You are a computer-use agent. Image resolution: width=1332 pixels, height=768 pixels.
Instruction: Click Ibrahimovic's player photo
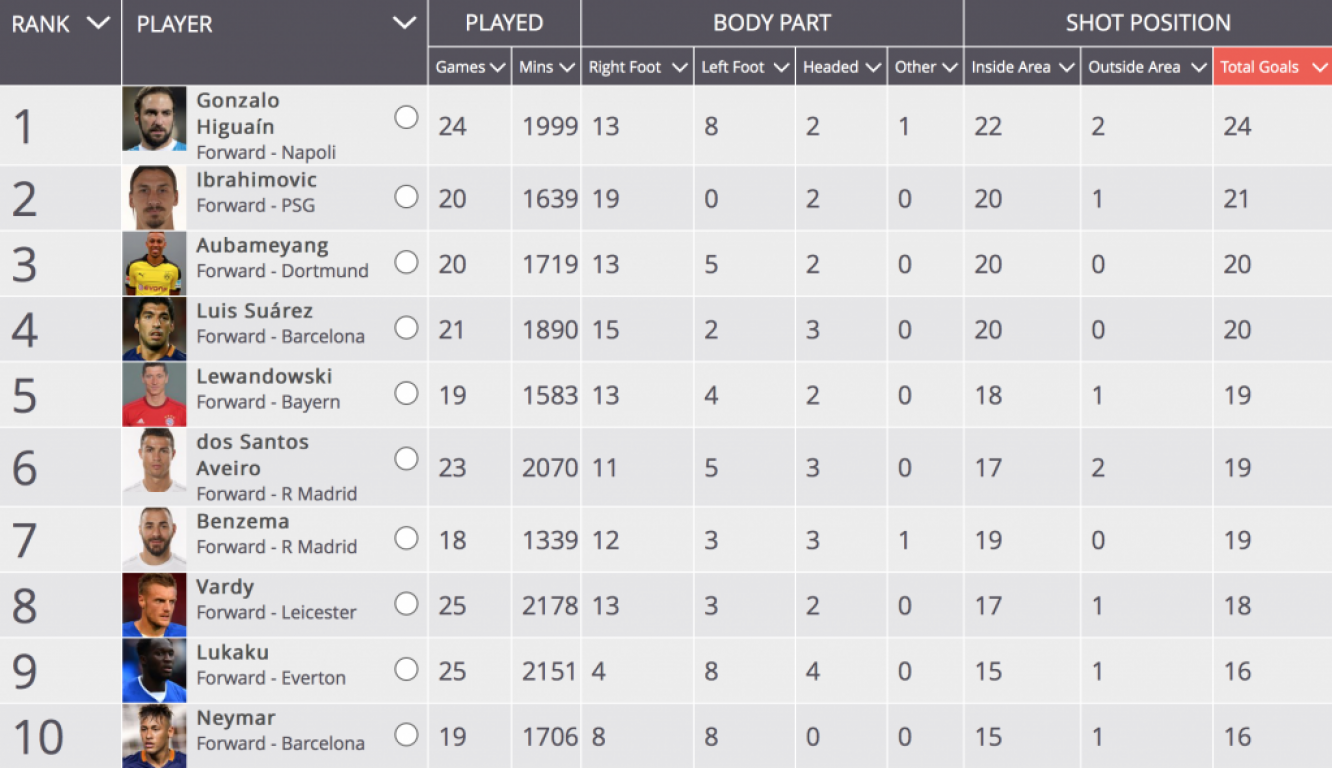pyautogui.click(x=154, y=198)
